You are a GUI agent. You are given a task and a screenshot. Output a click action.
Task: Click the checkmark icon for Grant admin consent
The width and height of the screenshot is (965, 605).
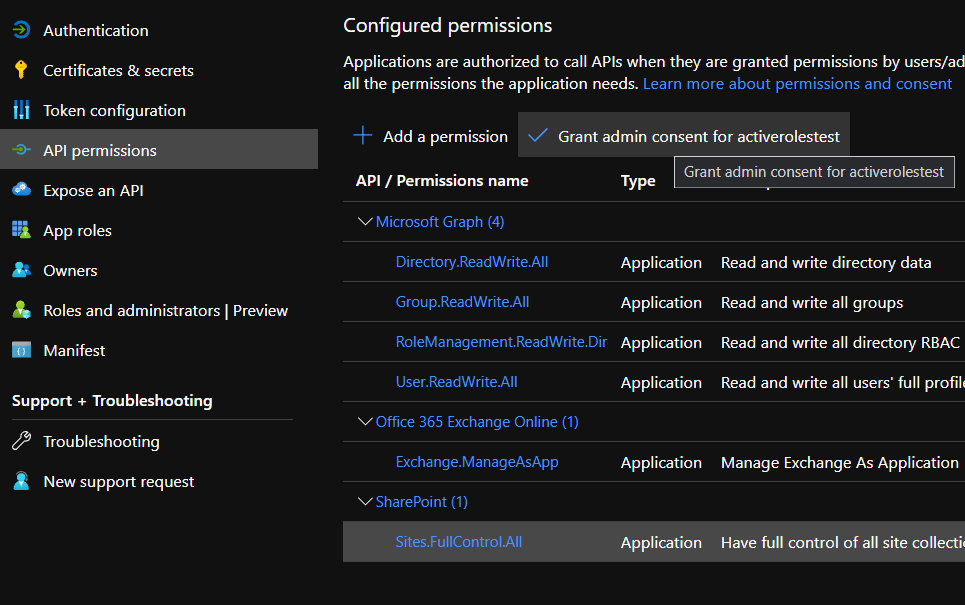click(x=537, y=135)
